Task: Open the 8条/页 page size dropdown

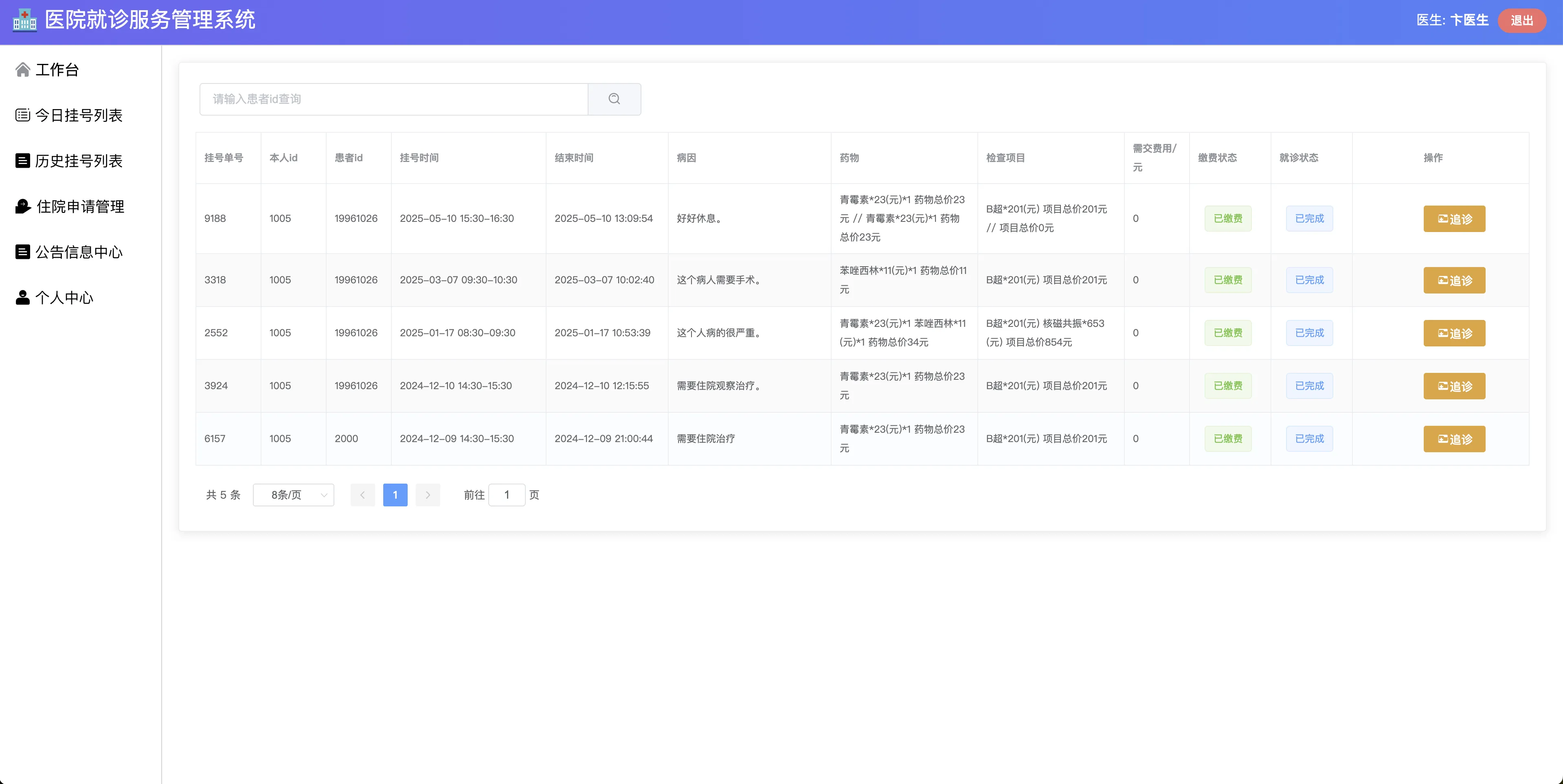Action: pyautogui.click(x=293, y=495)
